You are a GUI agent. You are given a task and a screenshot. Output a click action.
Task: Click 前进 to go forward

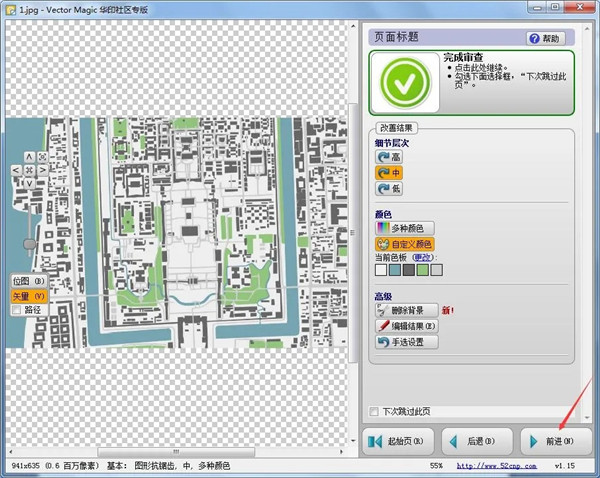coord(555,441)
